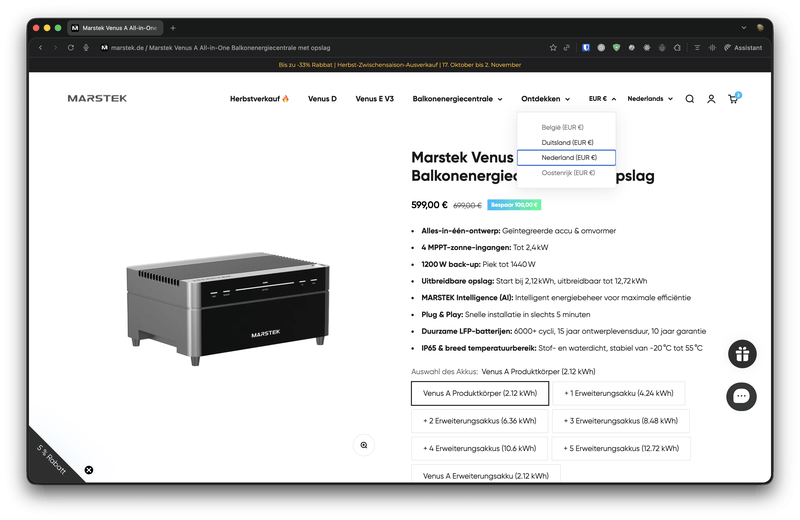Image resolution: width=800 pixels, height=520 pixels.
Task: Choose Duitsland (EUR €) from the list
Action: coord(566,142)
